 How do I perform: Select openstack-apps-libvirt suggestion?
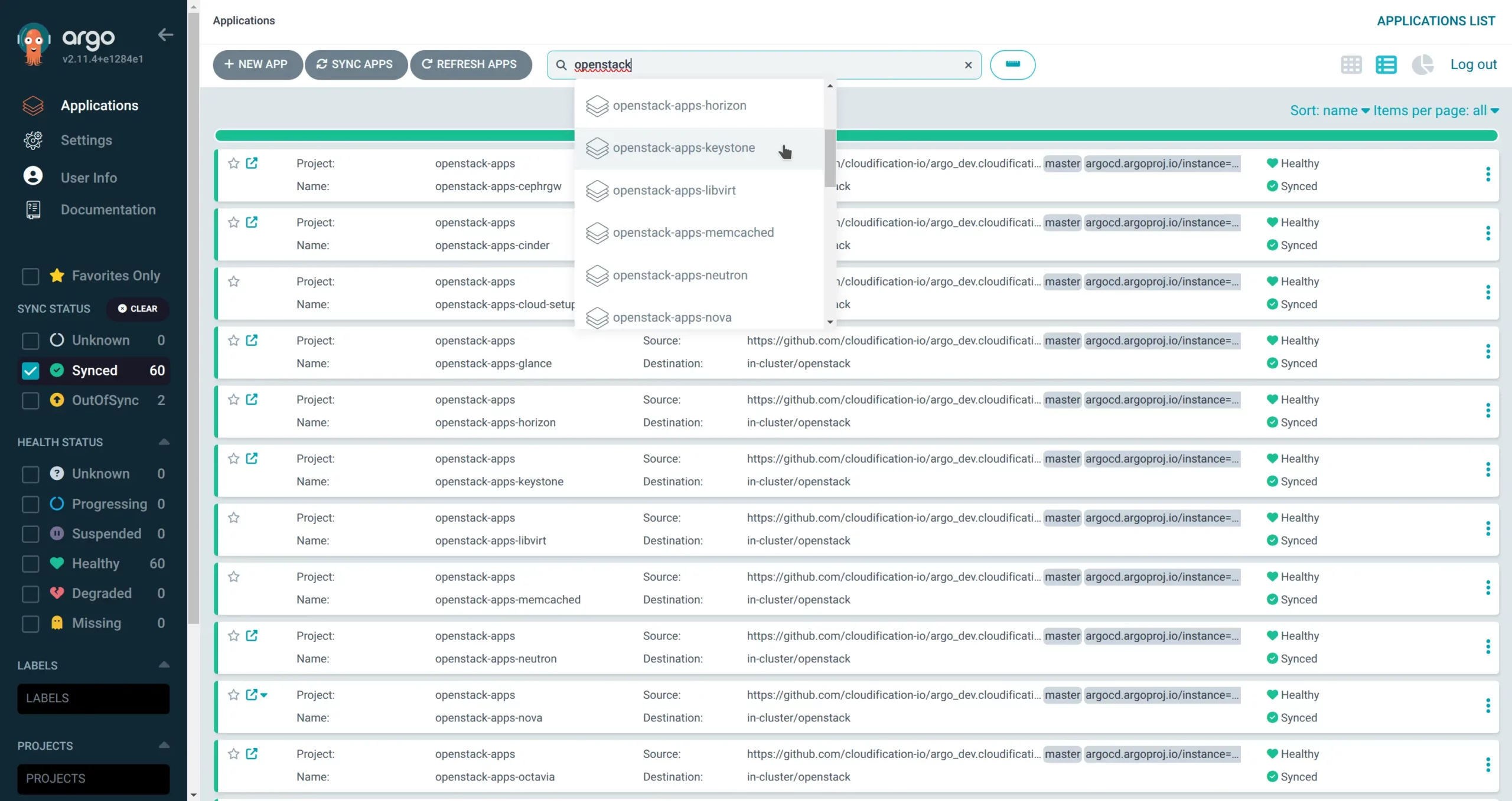(x=699, y=191)
